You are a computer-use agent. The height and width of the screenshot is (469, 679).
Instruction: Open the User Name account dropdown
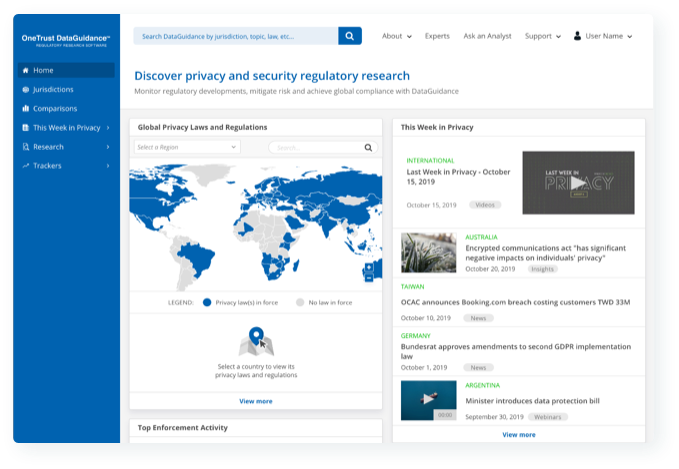tap(603, 36)
